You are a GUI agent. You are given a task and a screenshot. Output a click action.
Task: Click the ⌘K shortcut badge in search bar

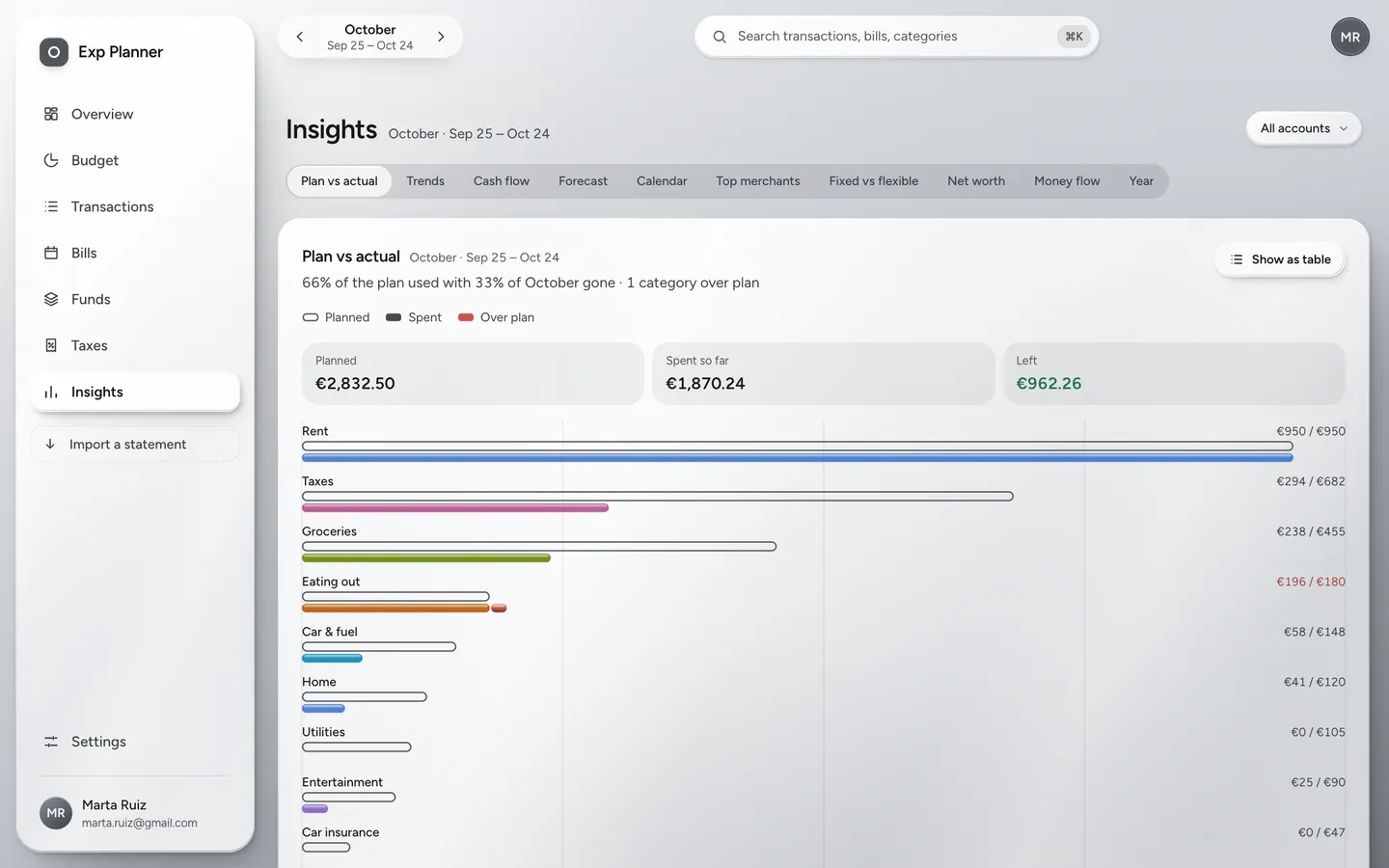tap(1074, 37)
